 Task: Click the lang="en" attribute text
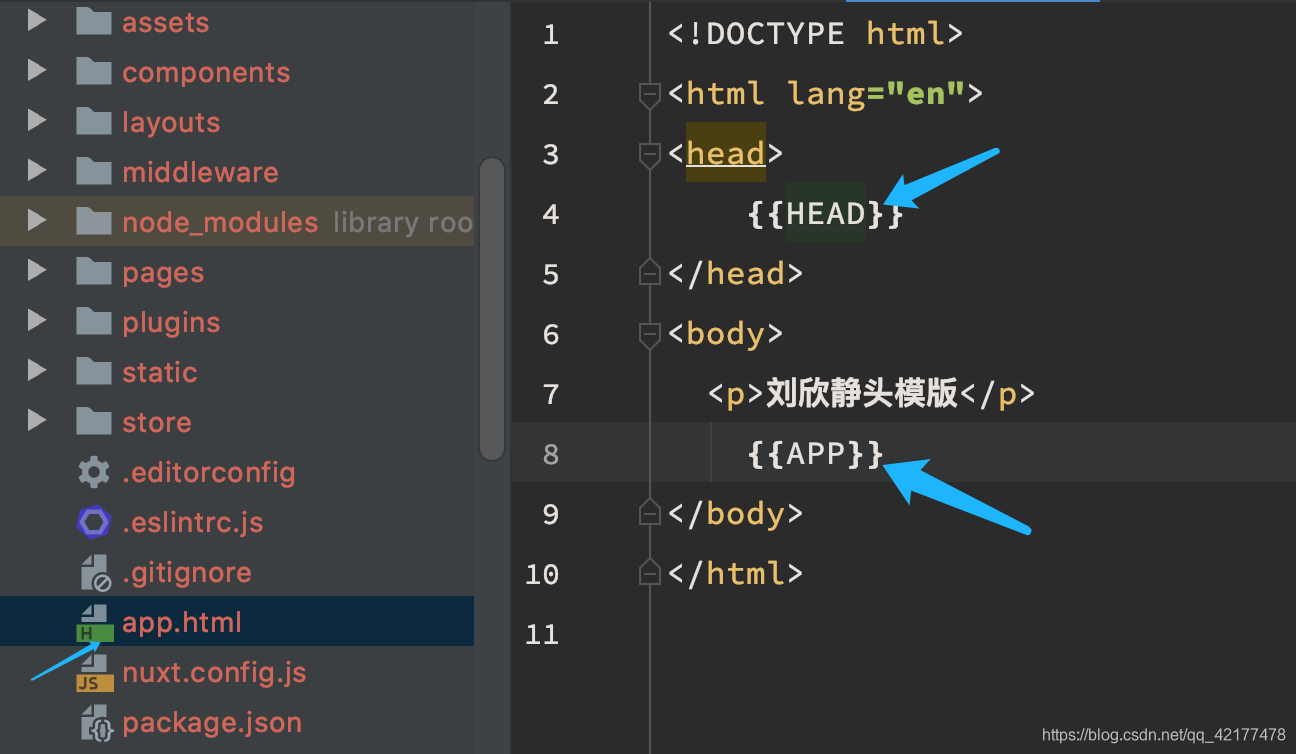[x=876, y=94]
